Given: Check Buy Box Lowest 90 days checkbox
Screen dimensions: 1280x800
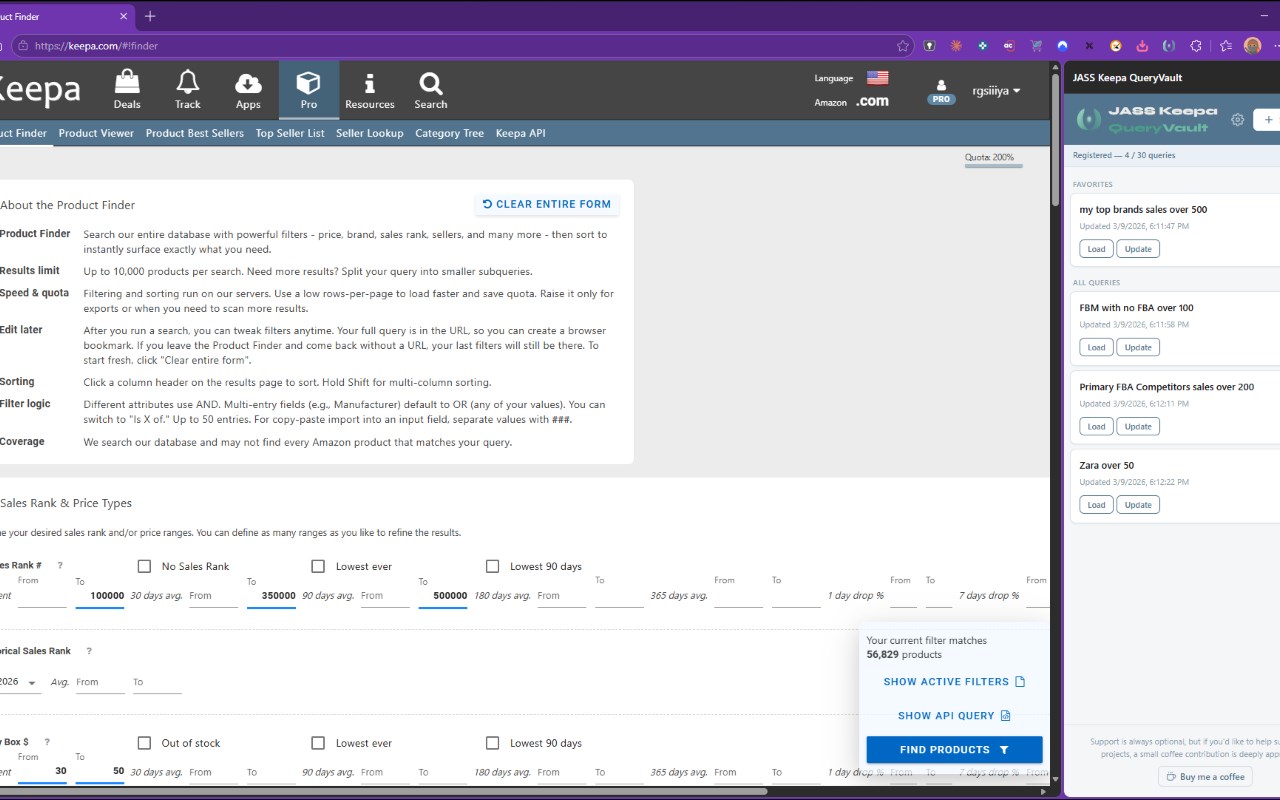Looking at the screenshot, I should click(492, 743).
